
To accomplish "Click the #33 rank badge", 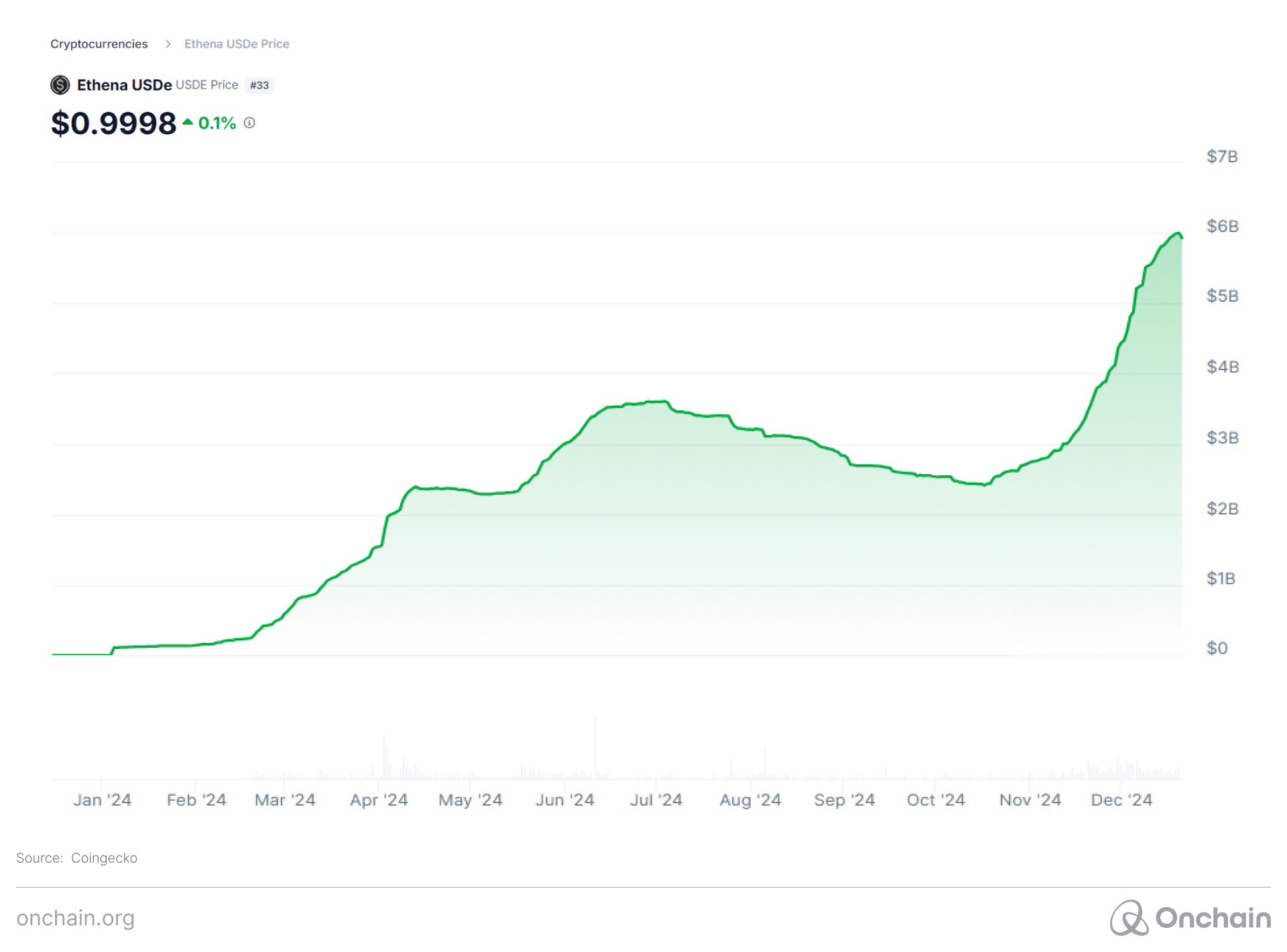I will pyautogui.click(x=259, y=85).
